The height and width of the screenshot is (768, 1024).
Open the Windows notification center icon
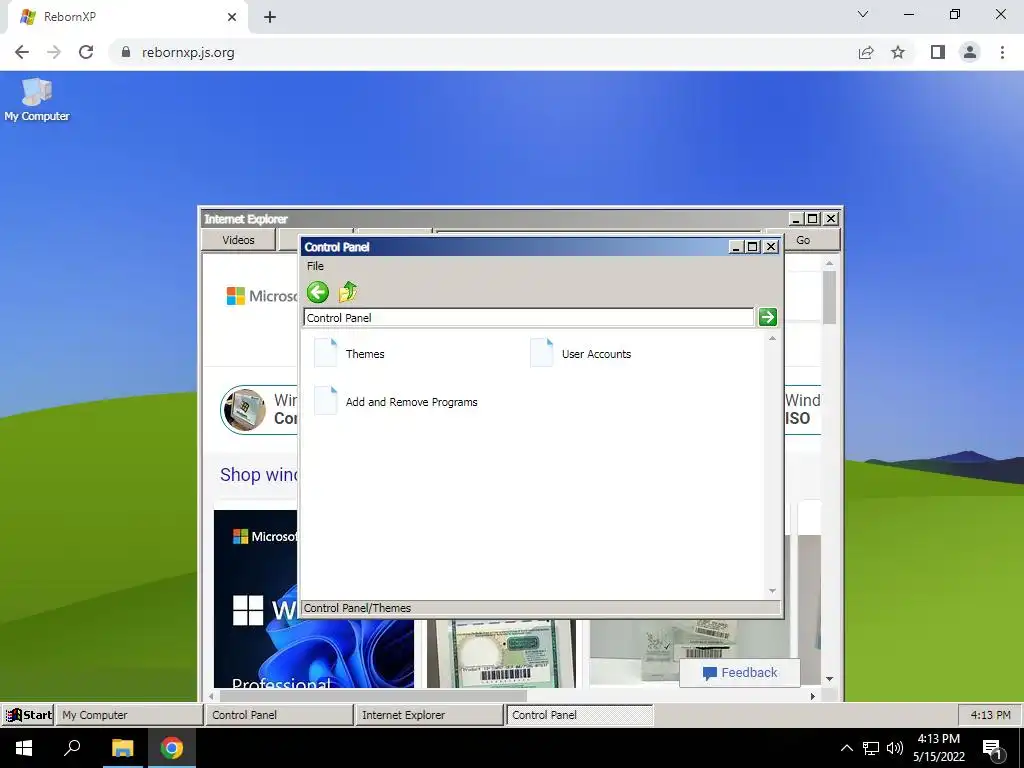(993, 749)
